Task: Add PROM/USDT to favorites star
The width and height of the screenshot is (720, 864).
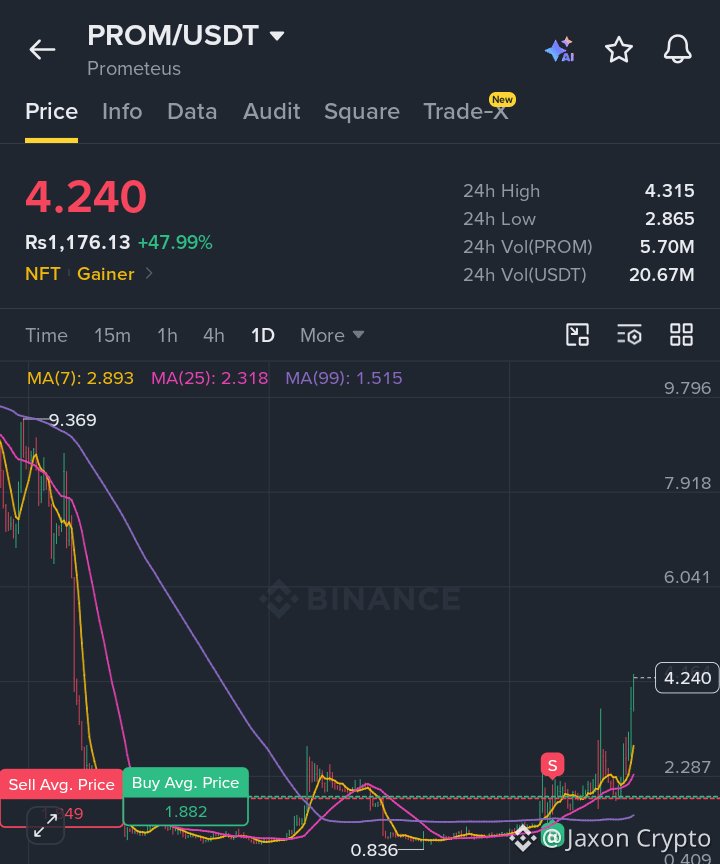Action: pyautogui.click(x=619, y=50)
